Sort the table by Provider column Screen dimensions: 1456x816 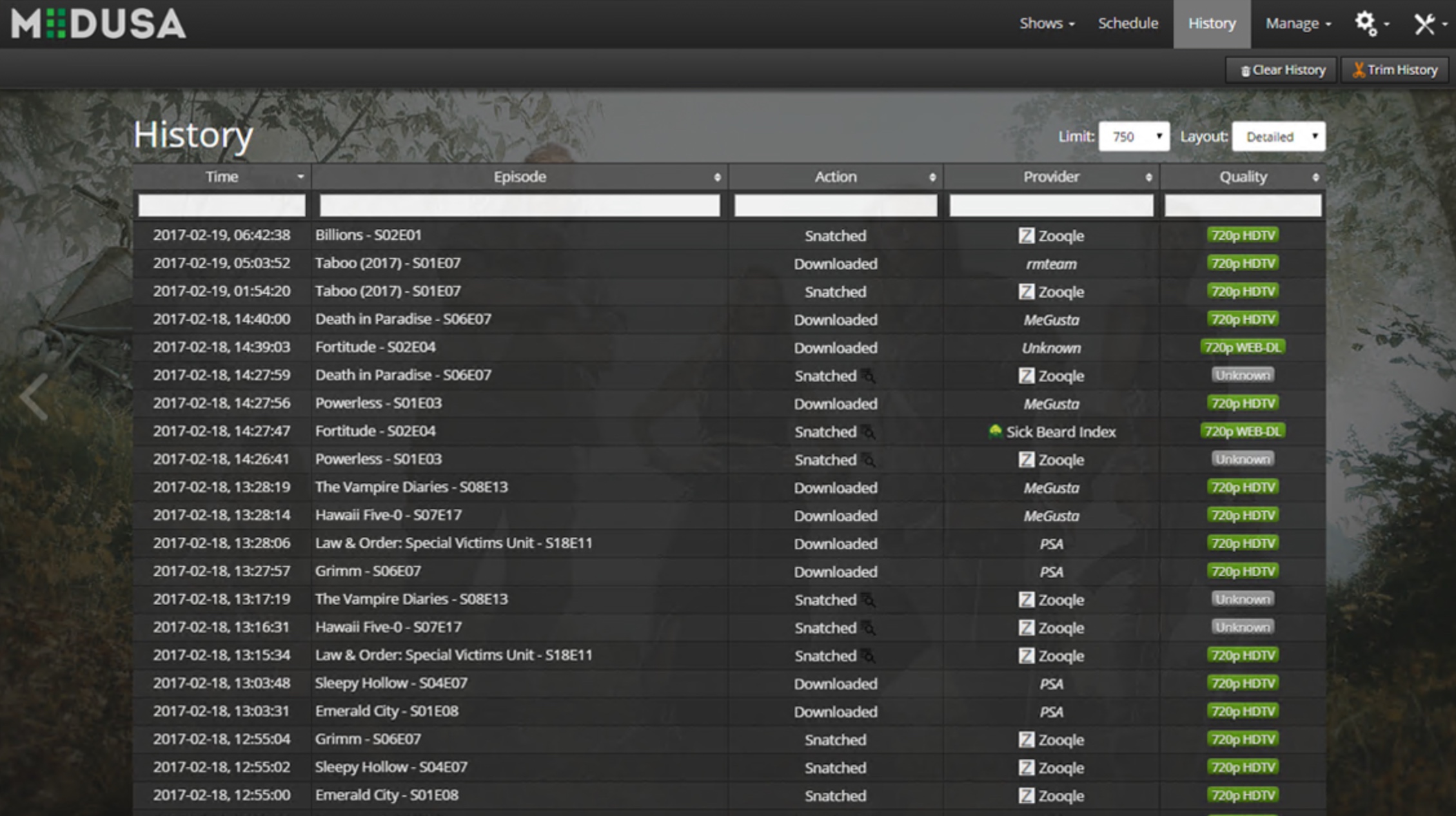click(1051, 177)
